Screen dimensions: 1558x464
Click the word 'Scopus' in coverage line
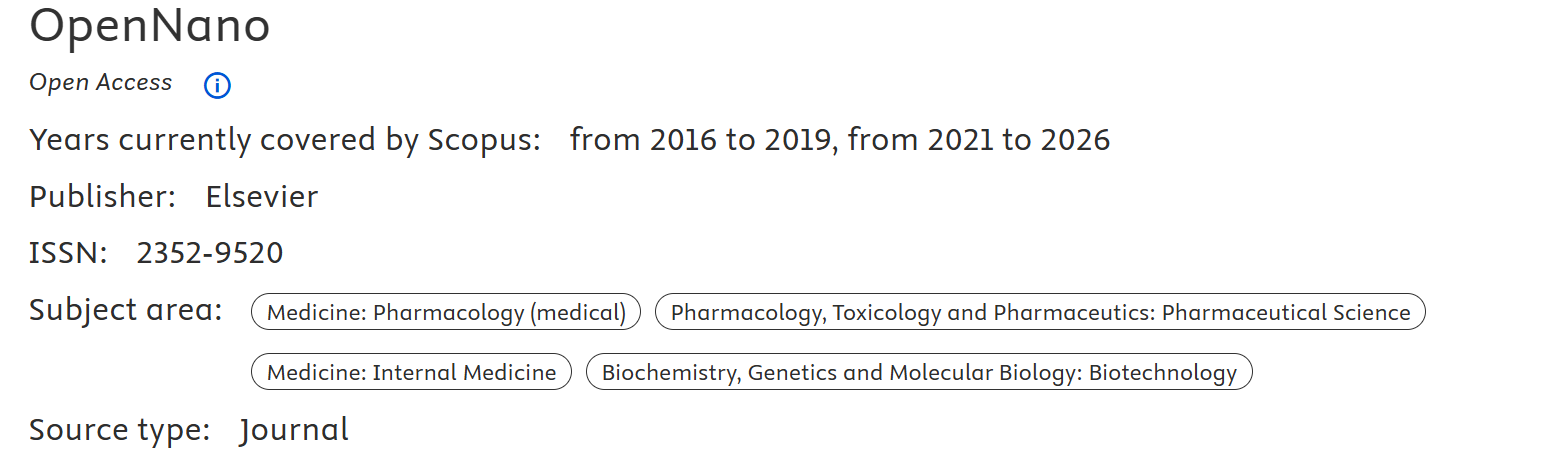[x=484, y=140]
